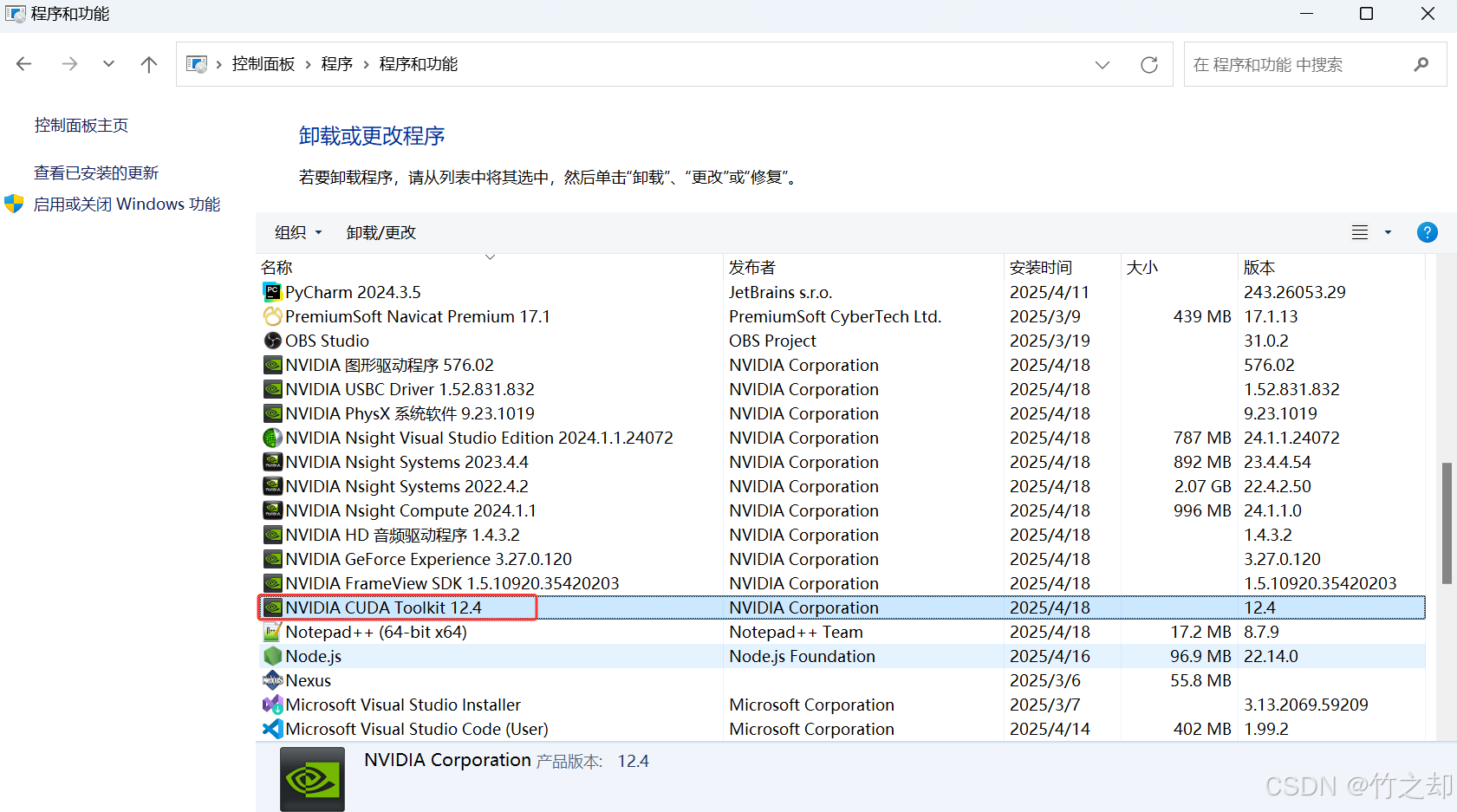The width and height of the screenshot is (1457, 812).
Task: Click the NVIDIA FrameView SDK icon
Action: pyautogui.click(x=273, y=583)
